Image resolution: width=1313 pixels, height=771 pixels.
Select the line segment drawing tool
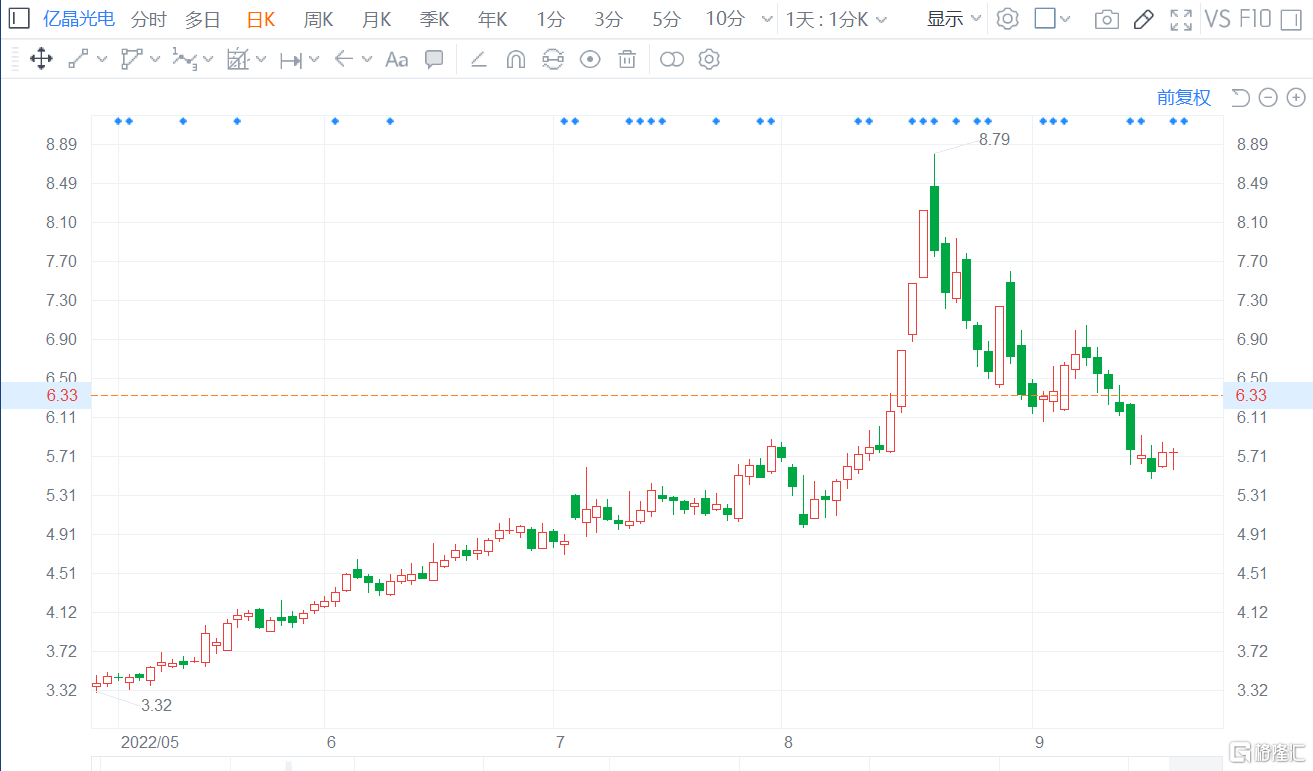[78, 59]
